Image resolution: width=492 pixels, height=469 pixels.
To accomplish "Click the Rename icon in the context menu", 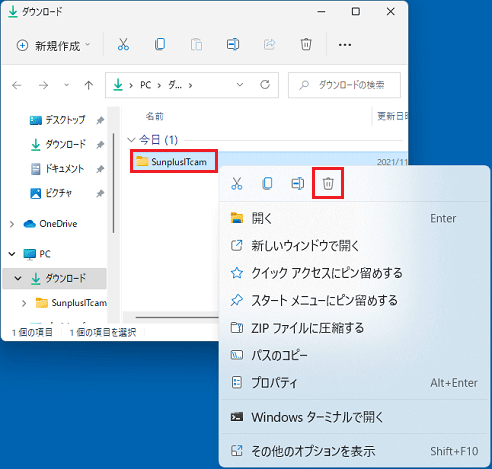I will pyautogui.click(x=297, y=183).
